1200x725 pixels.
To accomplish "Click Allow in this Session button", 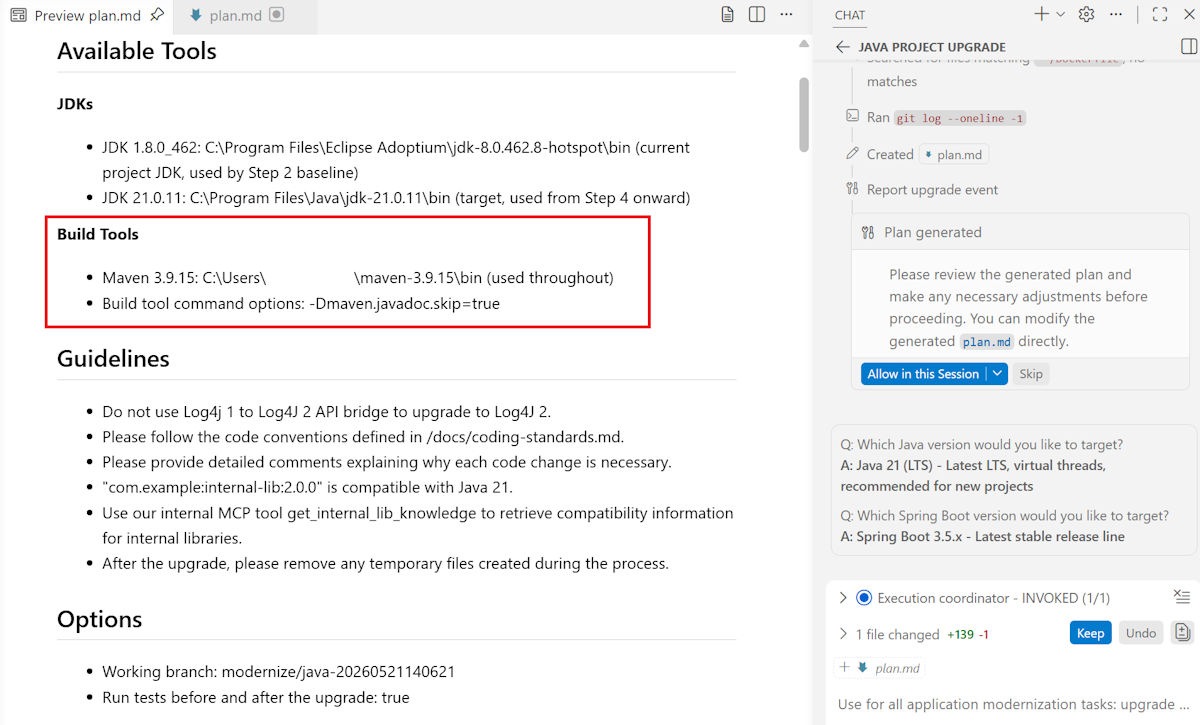I will [x=923, y=374].
